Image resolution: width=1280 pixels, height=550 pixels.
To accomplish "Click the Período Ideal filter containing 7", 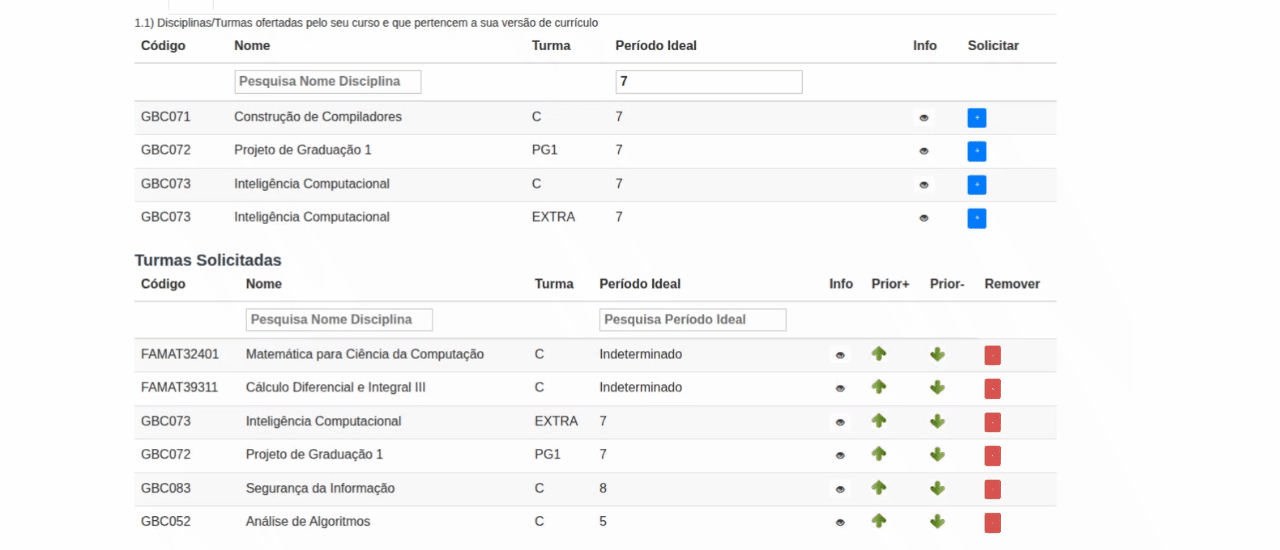I will pos(709,82).
